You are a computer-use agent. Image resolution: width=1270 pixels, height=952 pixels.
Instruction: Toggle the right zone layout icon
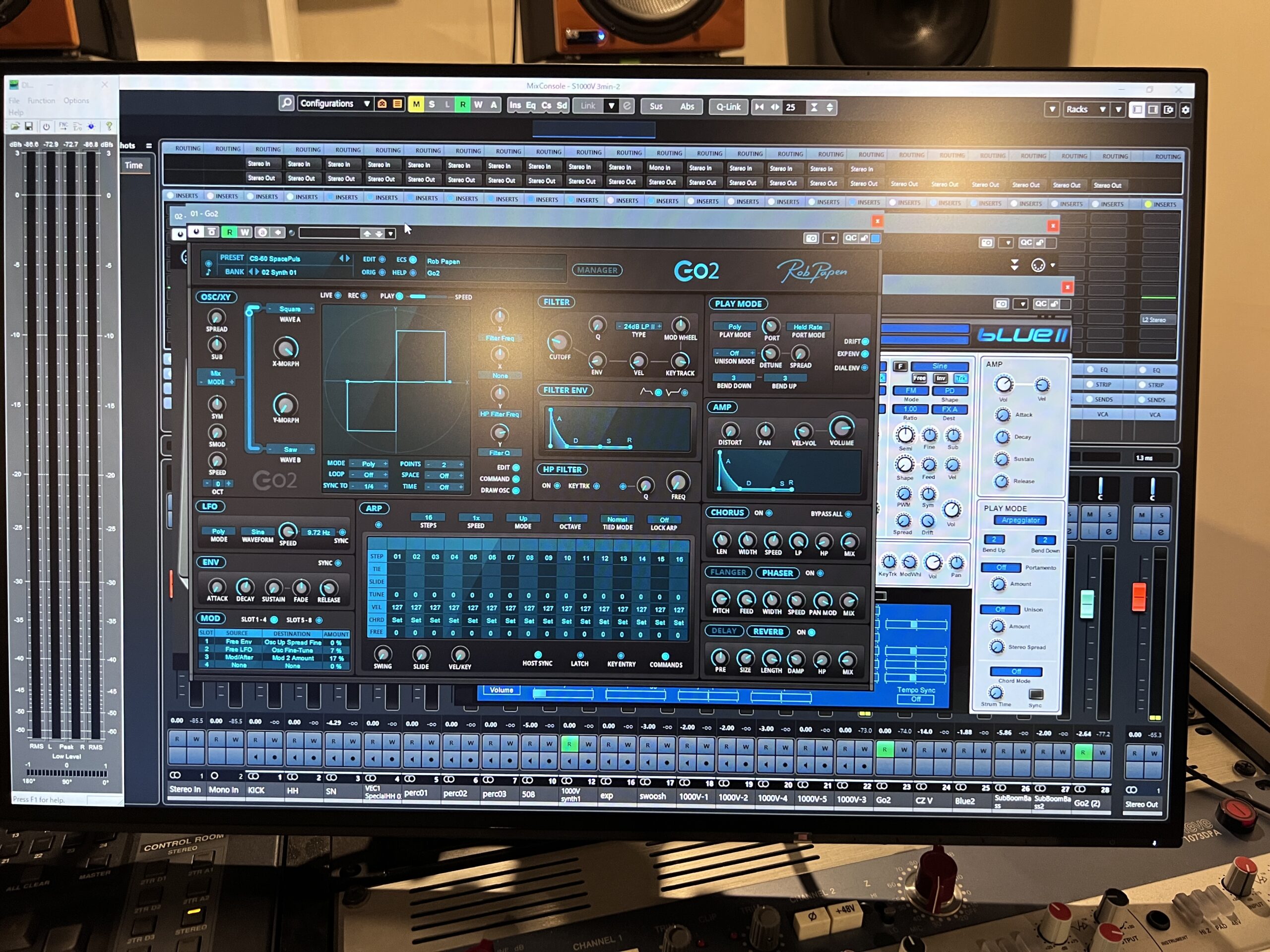(1152, 110)
